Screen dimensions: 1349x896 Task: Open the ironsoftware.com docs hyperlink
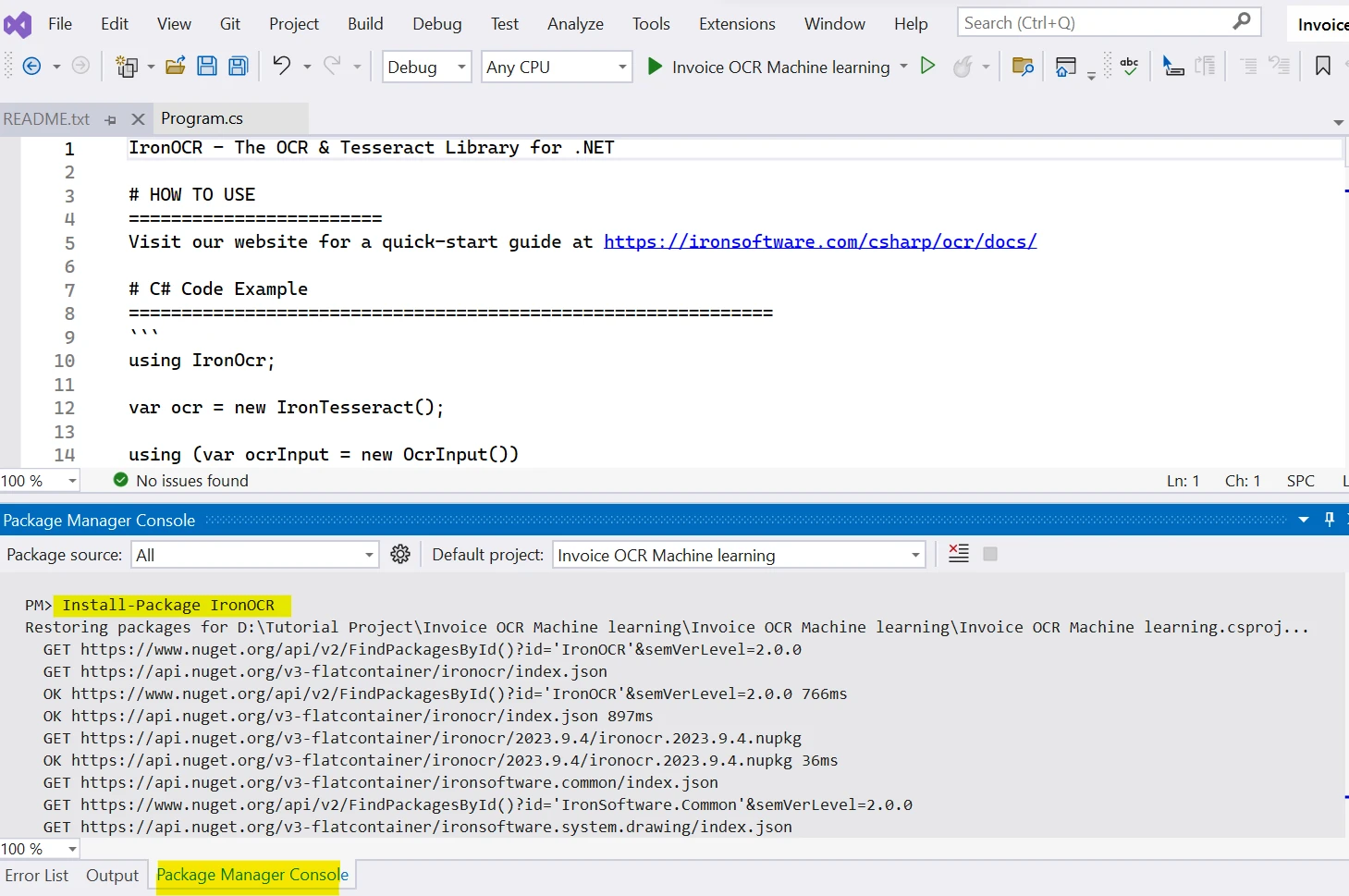tap(819, 241)
